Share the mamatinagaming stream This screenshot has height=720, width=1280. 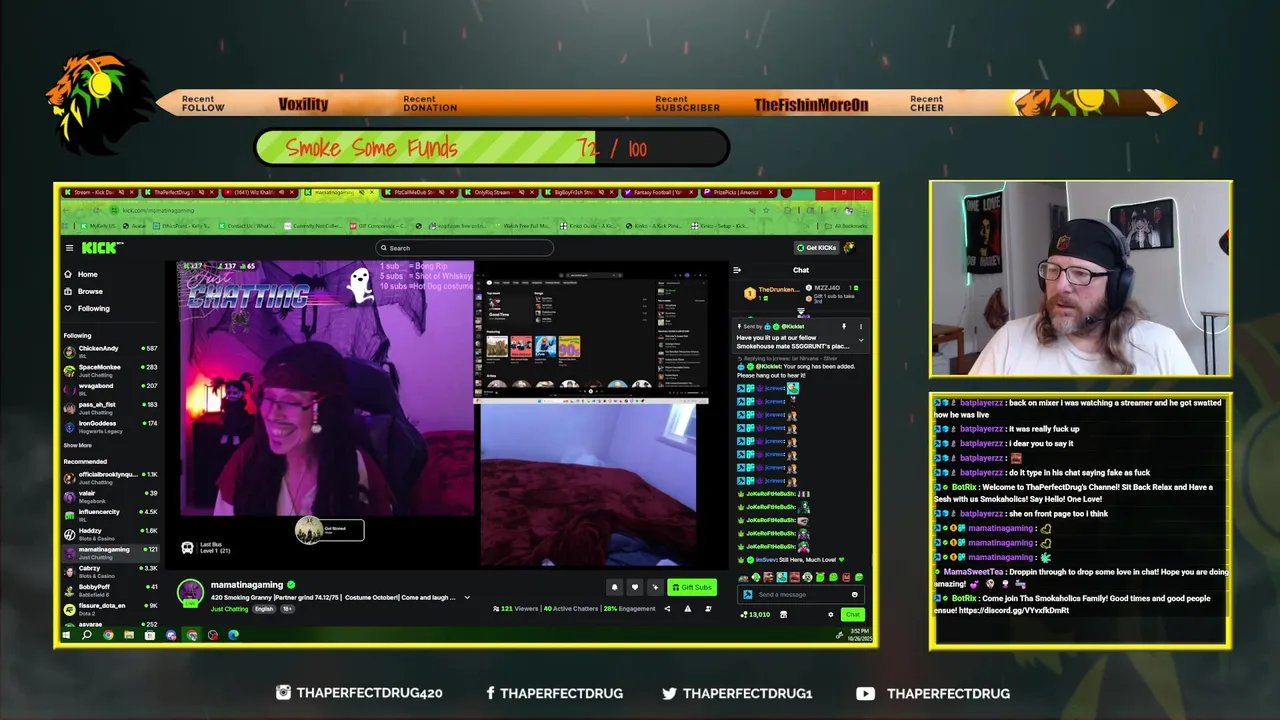[667, 608]
